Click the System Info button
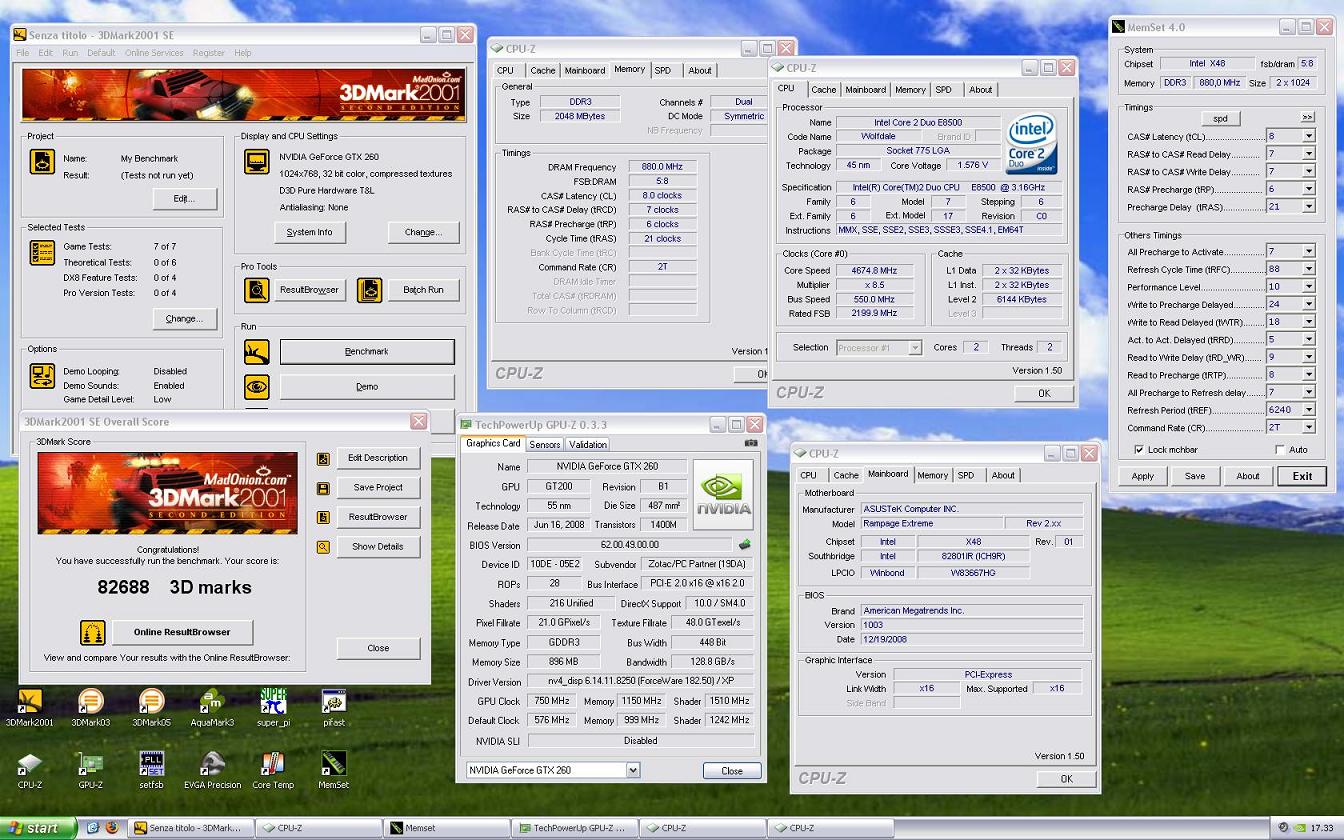 [310, 232]
